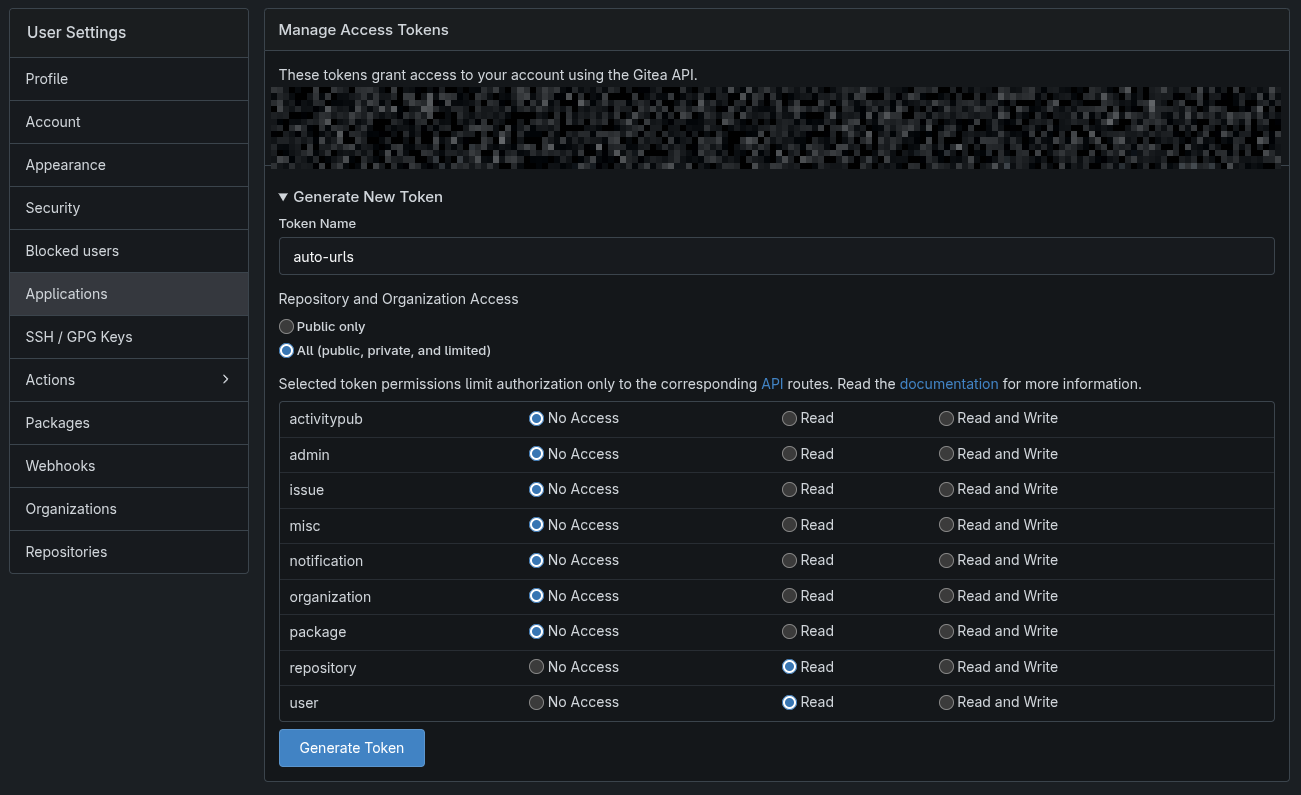Click the Token Name input field
The height and width of the screenshot is (795, 1301).
[x=776, y=256]
